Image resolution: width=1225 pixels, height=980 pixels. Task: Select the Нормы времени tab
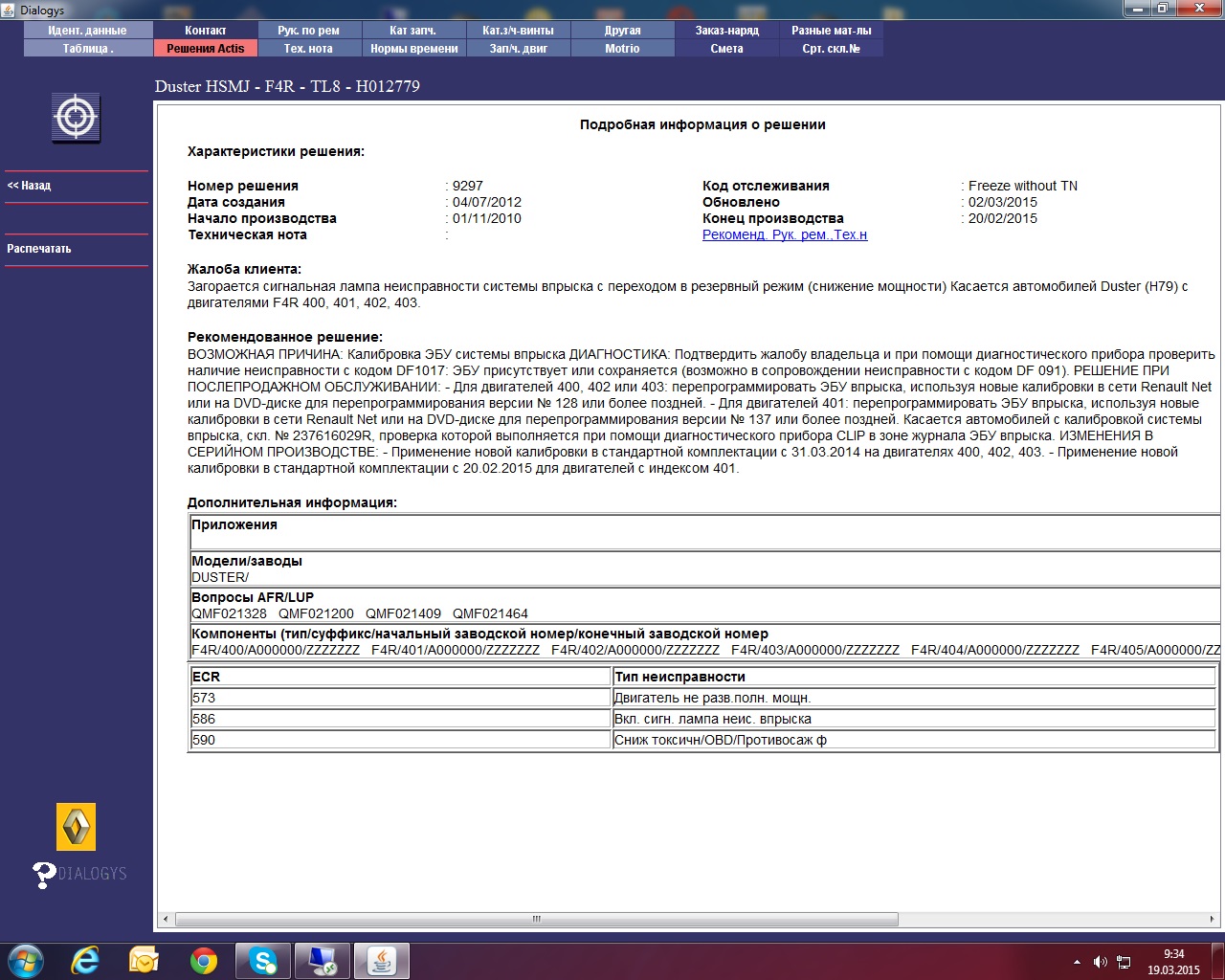(x=413, y=49)
